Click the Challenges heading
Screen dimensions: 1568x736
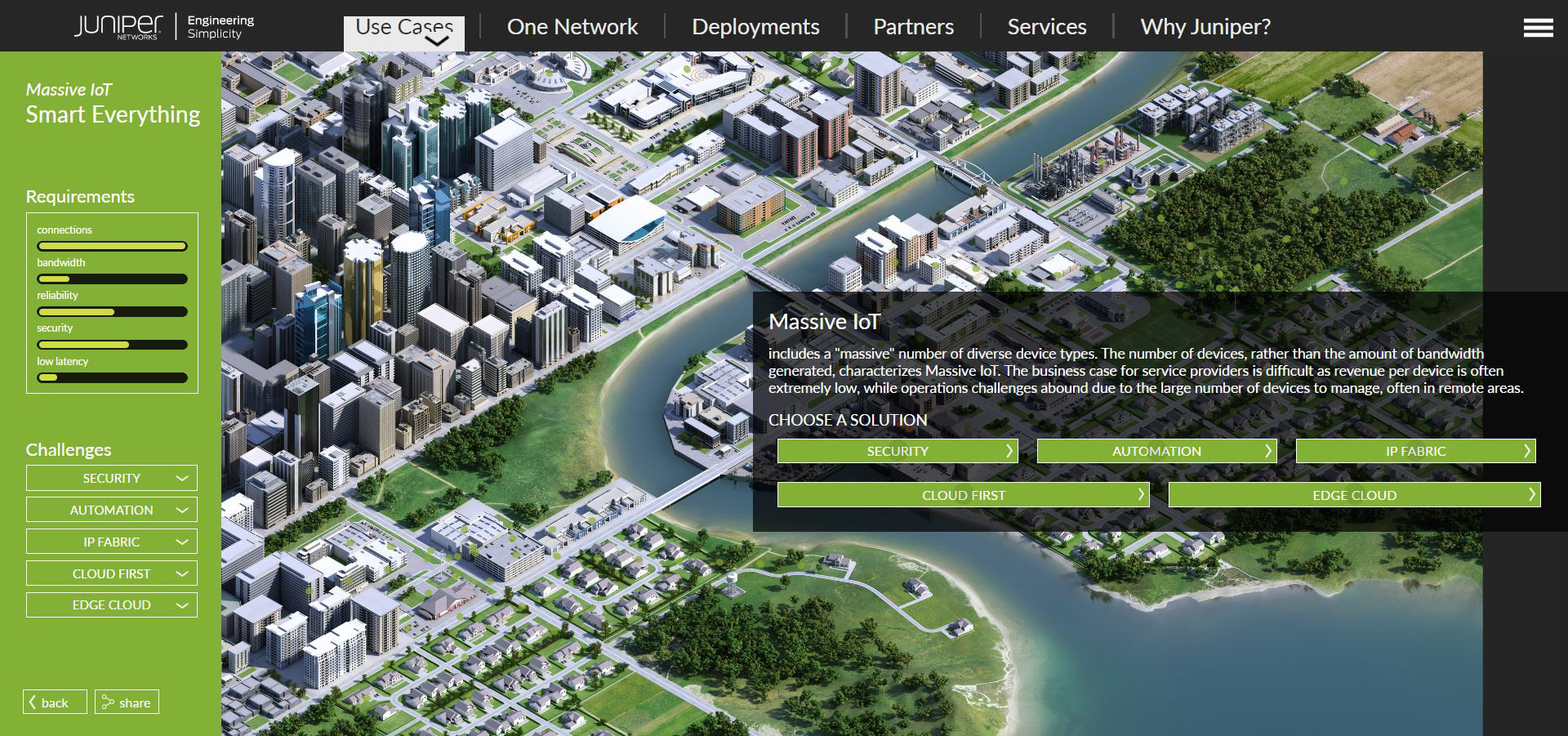[69, 450]
